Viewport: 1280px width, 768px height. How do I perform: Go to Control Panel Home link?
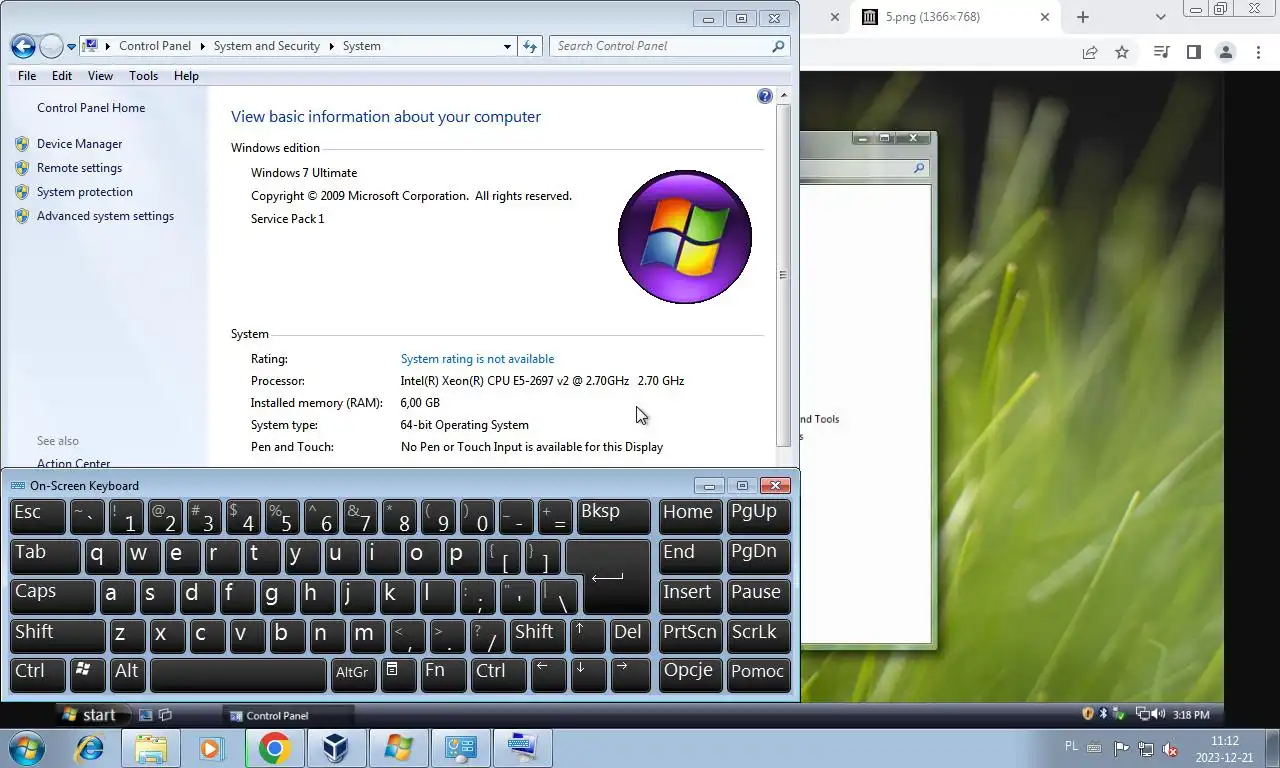pos(91,108)
